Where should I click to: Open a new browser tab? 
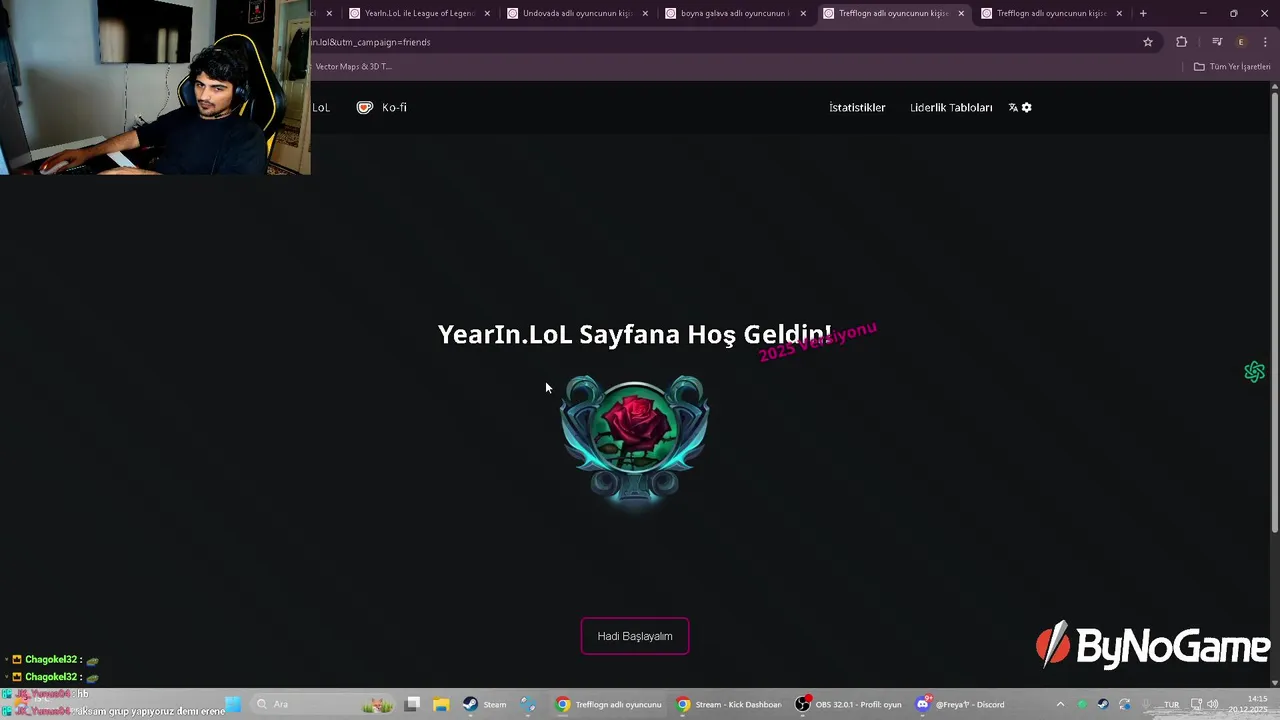point(1143,13)
